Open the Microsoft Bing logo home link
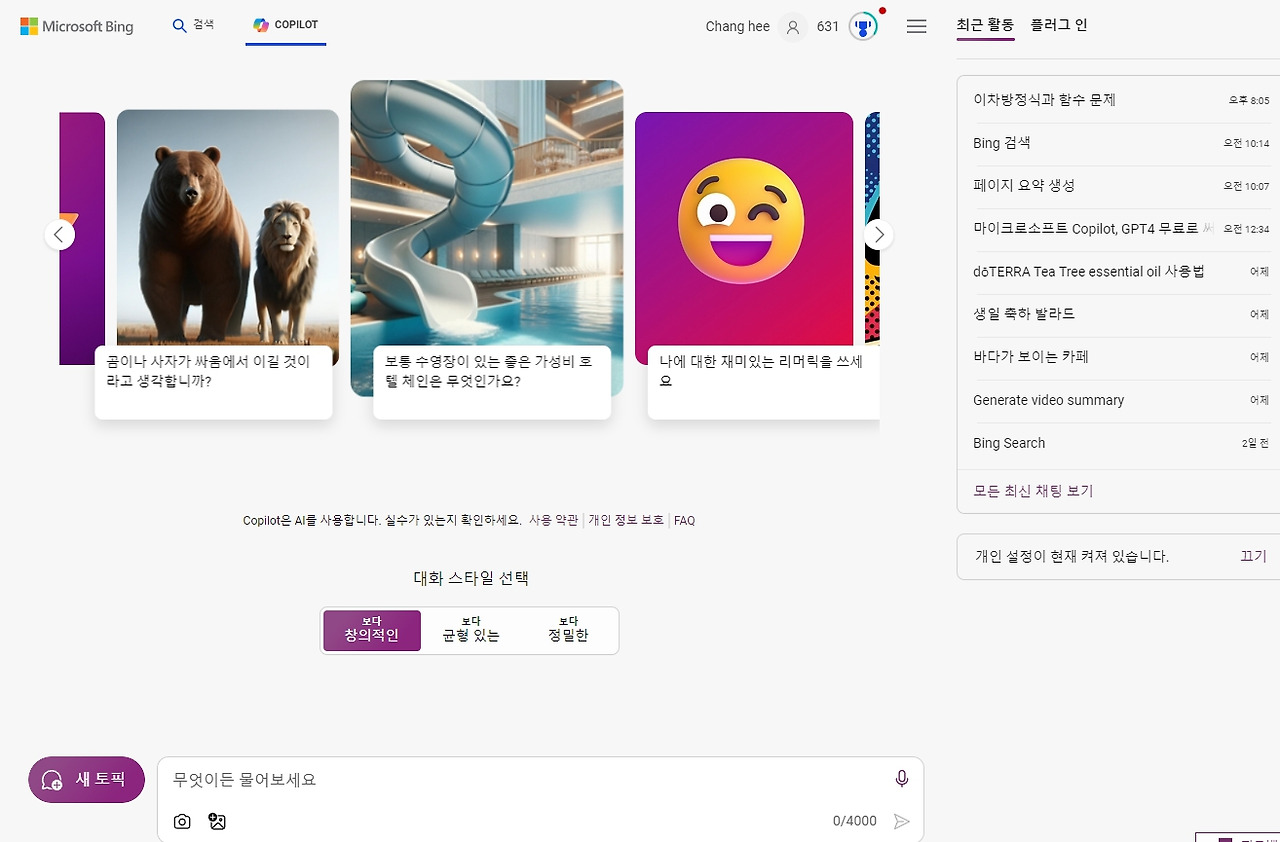This screenshot has height=842, width=1280. 77,26
